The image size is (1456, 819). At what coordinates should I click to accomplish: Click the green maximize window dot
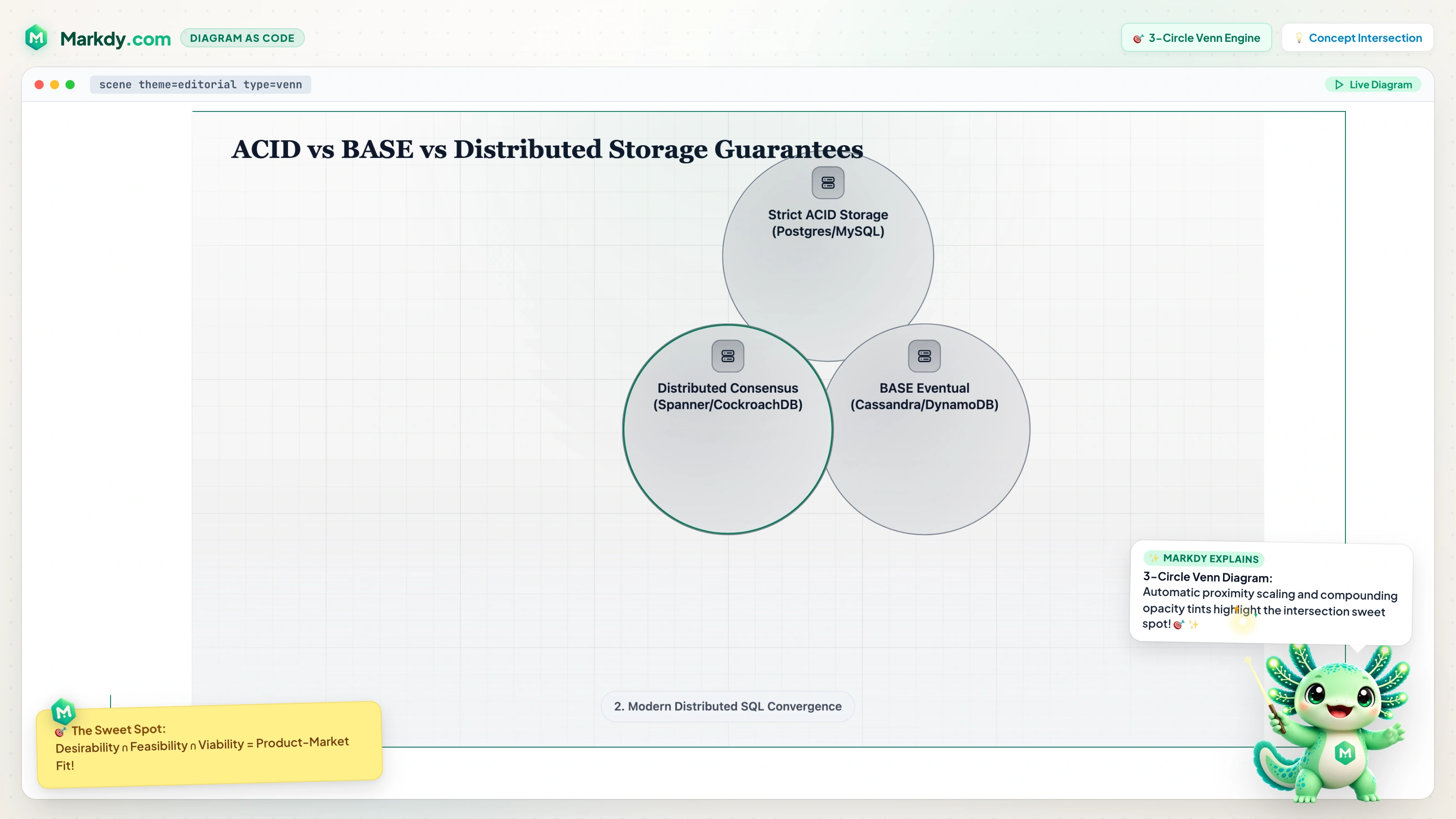point(70,85)
